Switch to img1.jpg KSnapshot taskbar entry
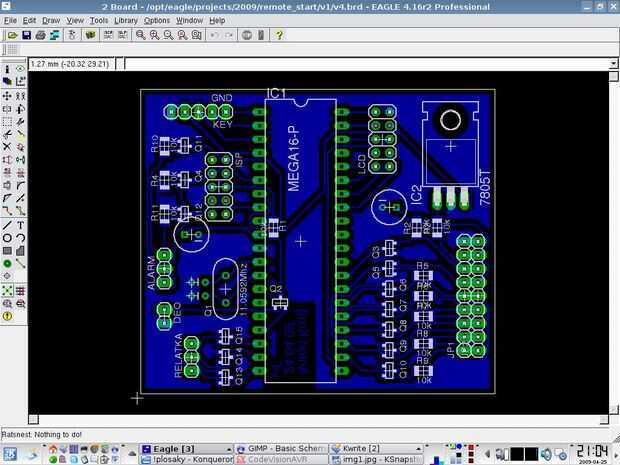The height and width of the screenshot is (465, 620). 376,459
